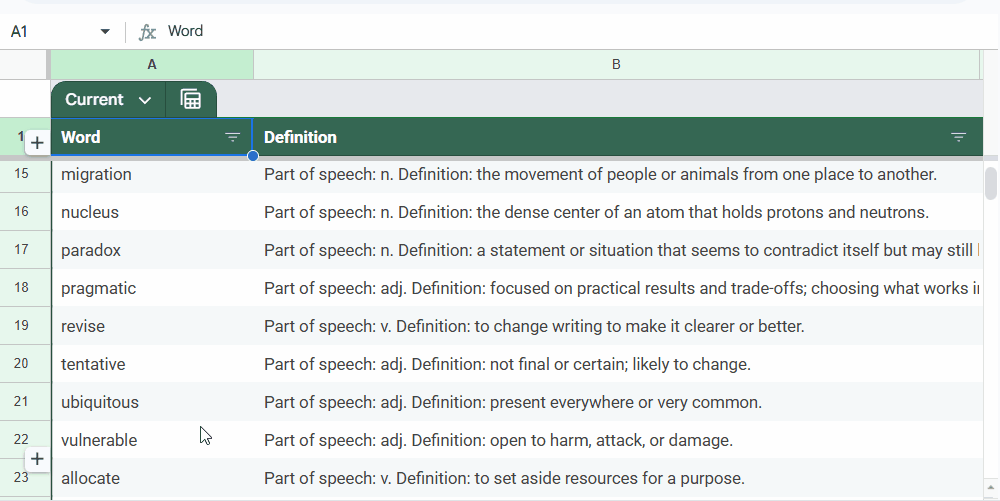This screenshot has height=501, width=1000.
Task: Click the A1 name box field
Action: click(50, 32)
